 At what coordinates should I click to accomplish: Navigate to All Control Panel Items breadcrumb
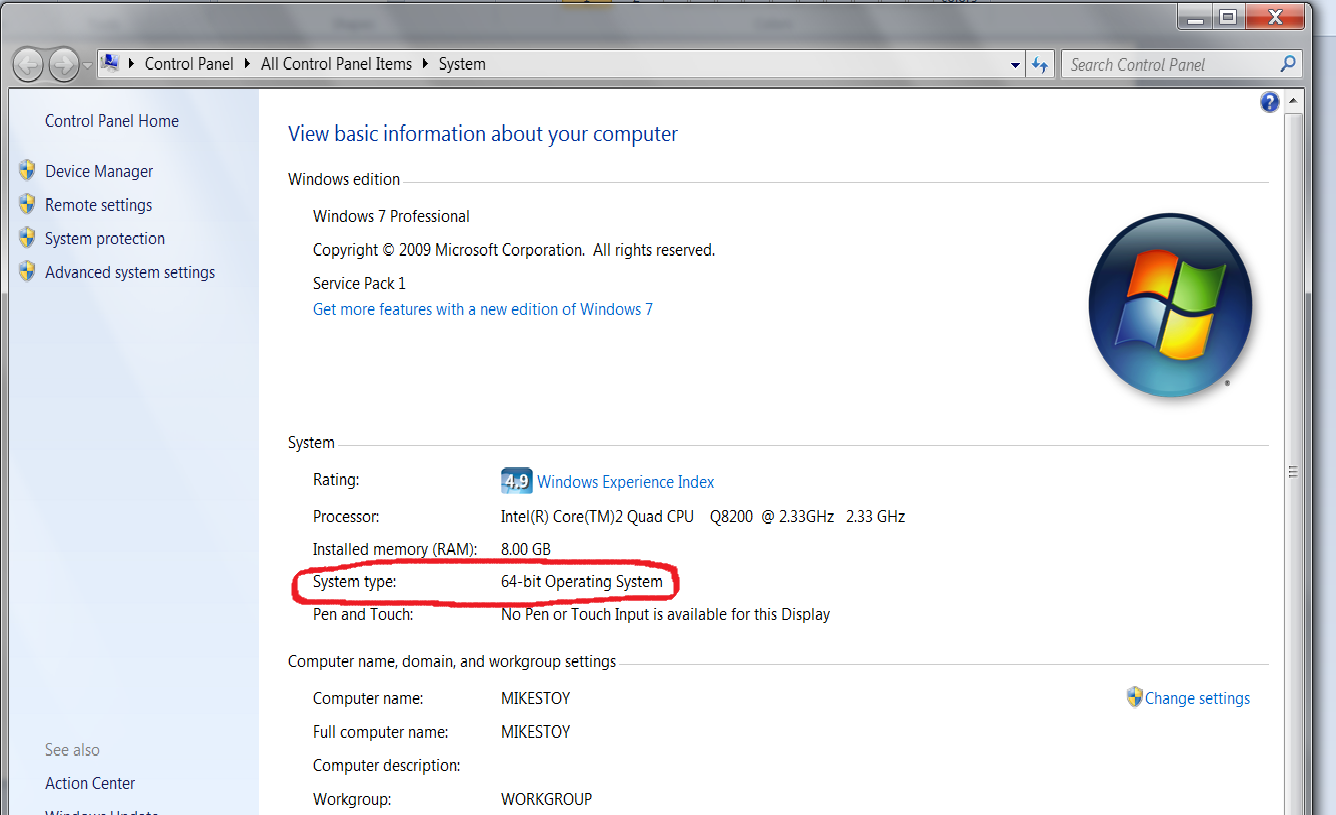pyautogui.click(x=336, y=63)
